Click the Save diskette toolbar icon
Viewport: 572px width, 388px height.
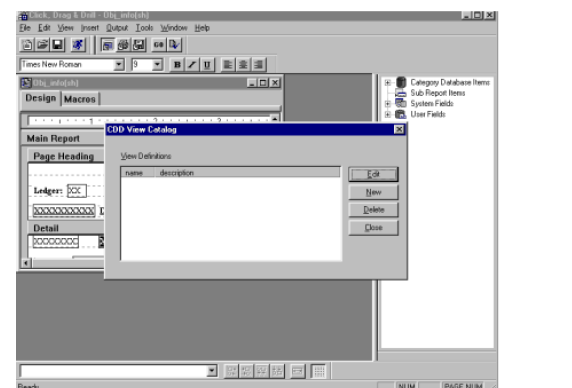(x=57, y=45)
